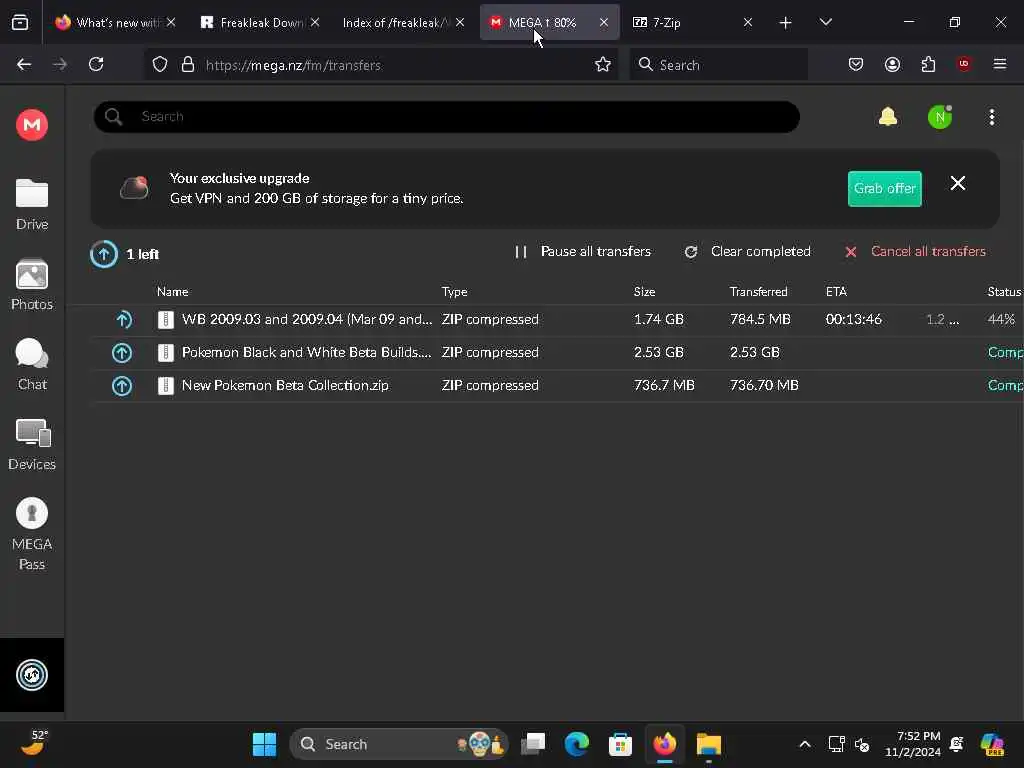The image size is (1024, 768).
Task: Open the three-dot MEGA options menu
Action: (x=992, y=118)
